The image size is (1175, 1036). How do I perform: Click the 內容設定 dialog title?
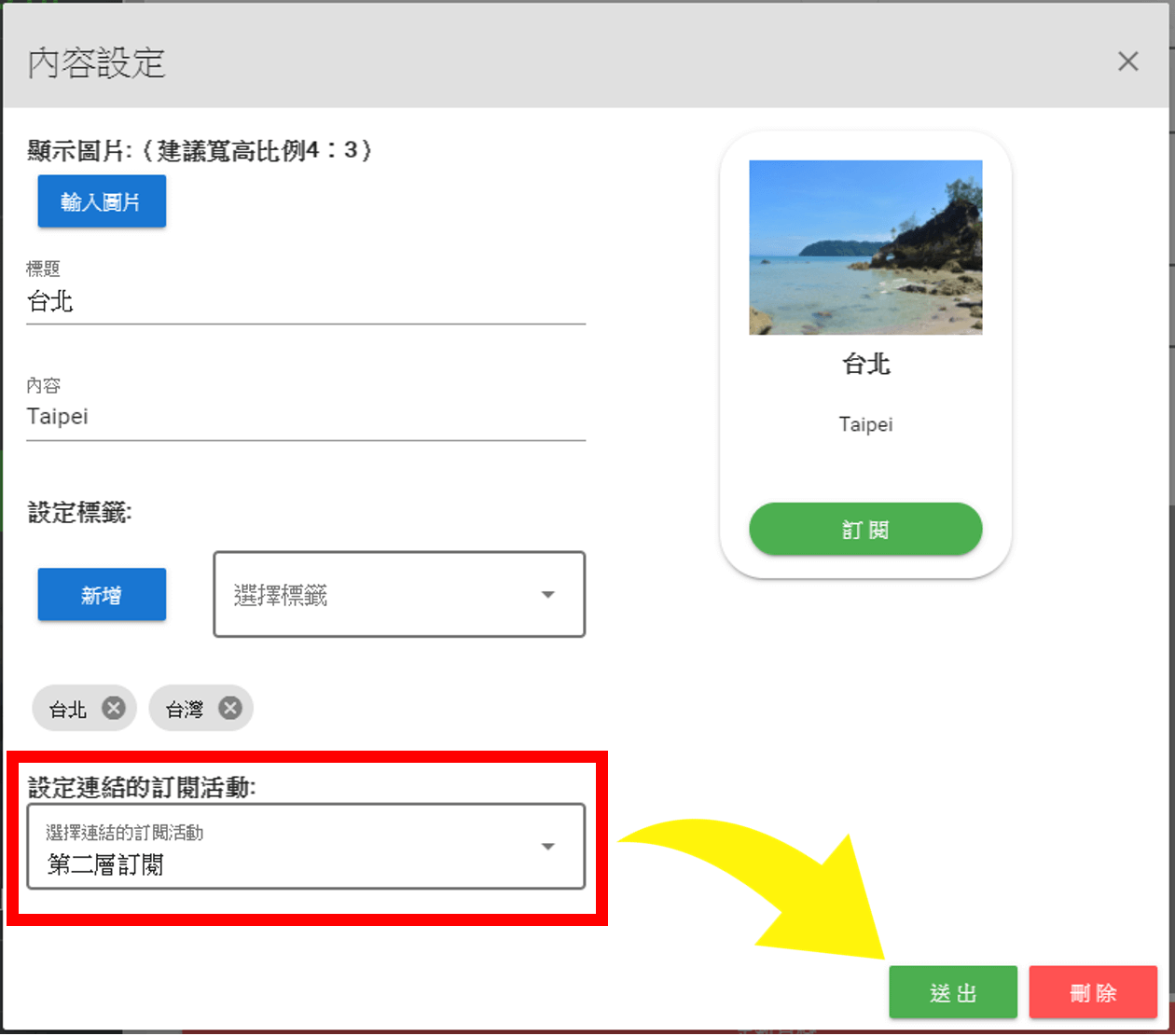click(94, 63)
